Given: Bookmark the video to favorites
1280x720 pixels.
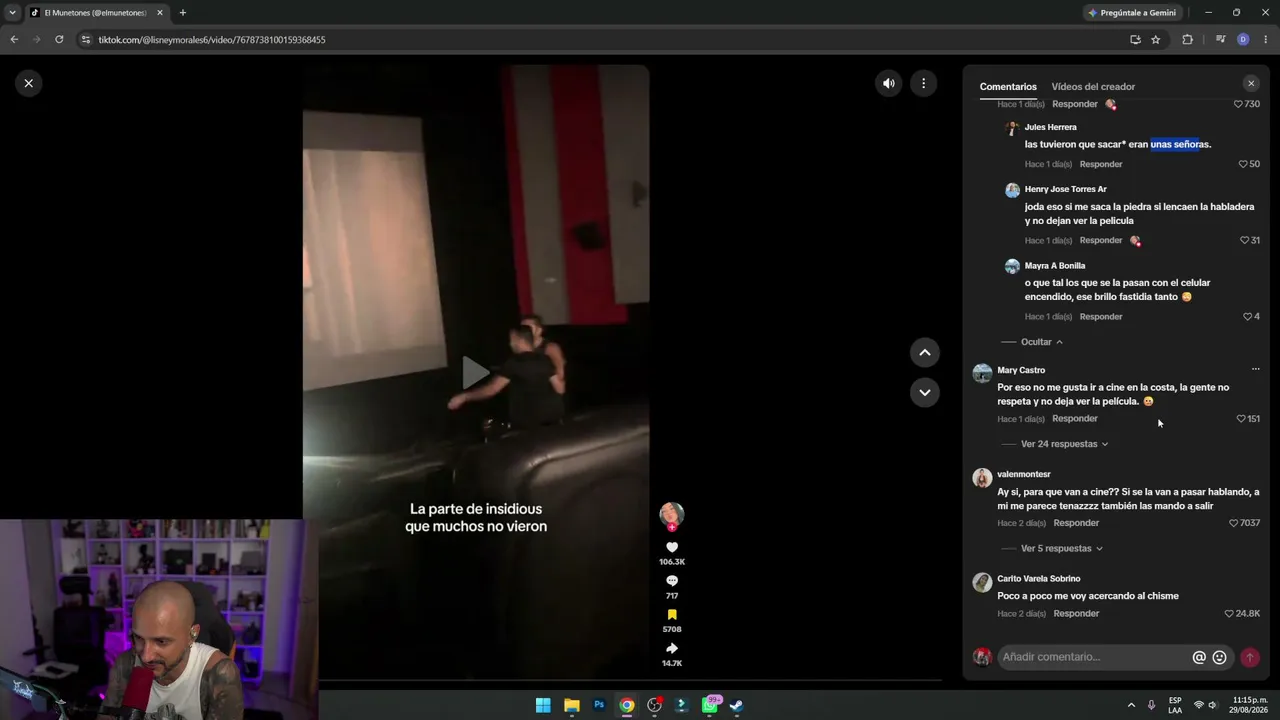Looking at the screenshot, I should (x=672, y=614).
